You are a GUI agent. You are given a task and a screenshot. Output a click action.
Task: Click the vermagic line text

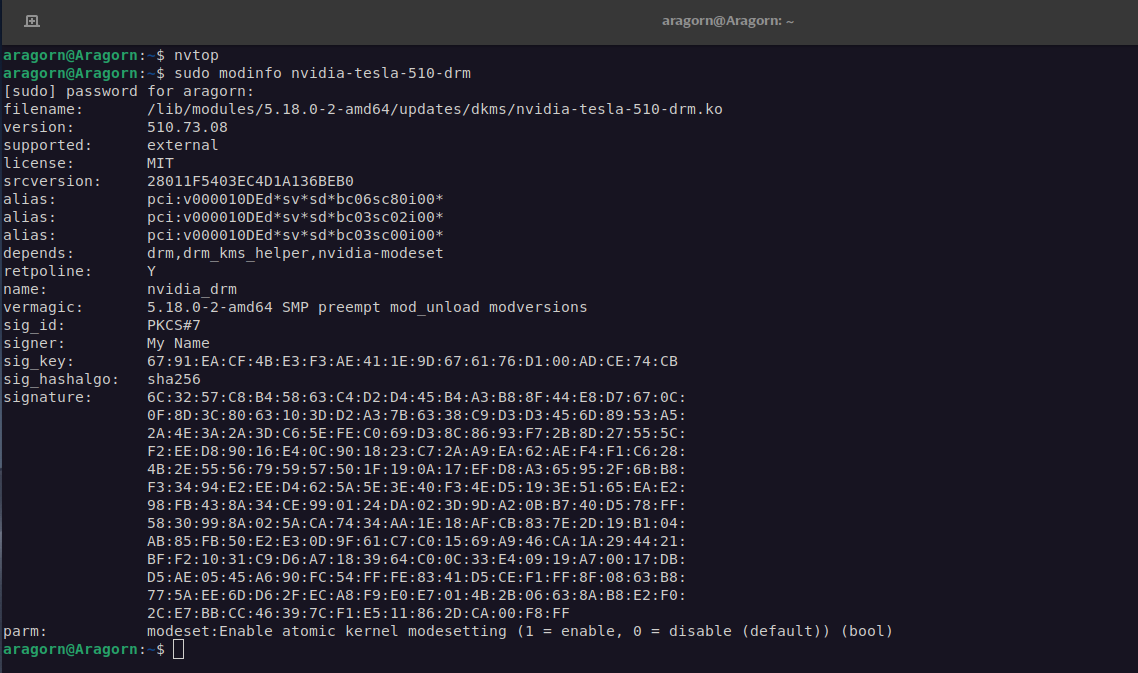[x=367, y=307]
